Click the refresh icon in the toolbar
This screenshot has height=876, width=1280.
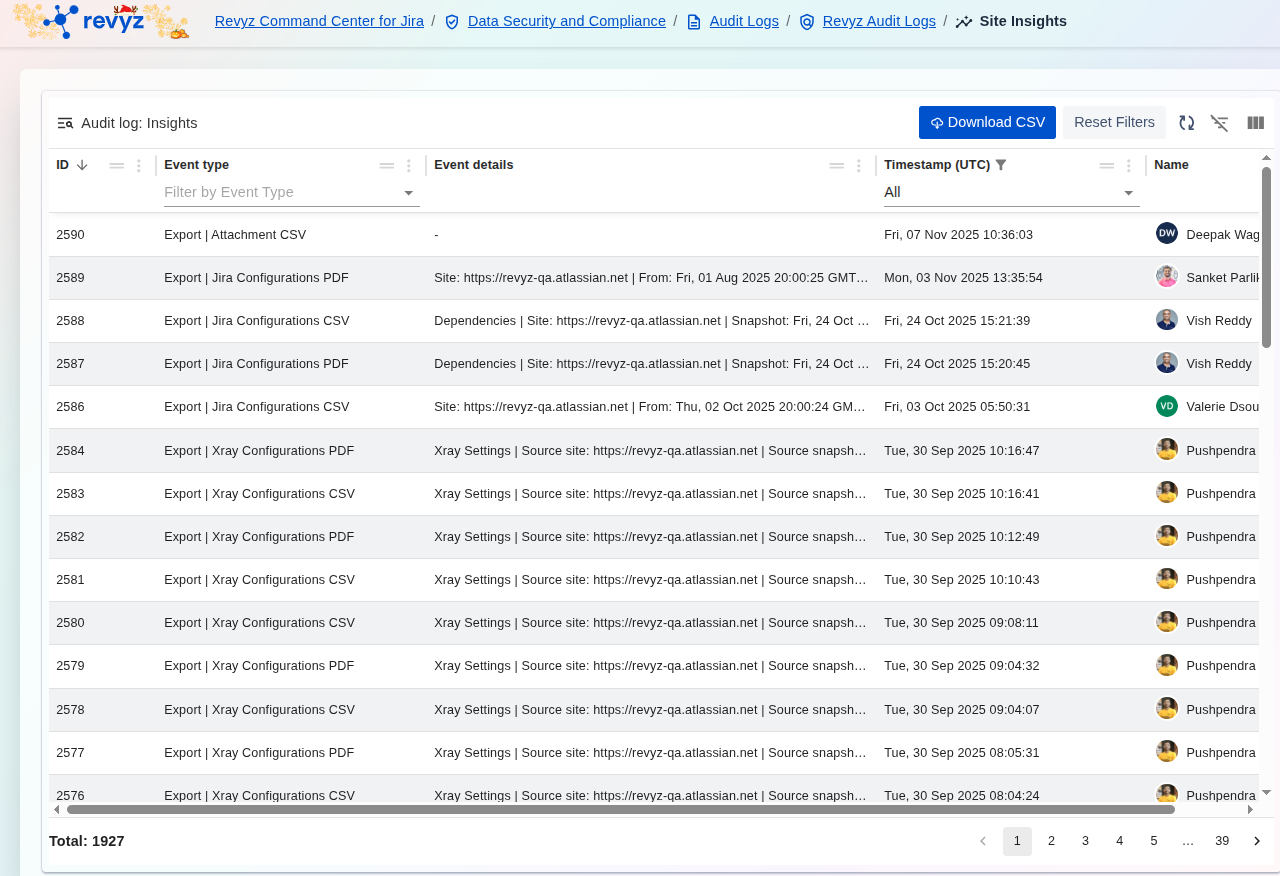(x=1186, y=123)
